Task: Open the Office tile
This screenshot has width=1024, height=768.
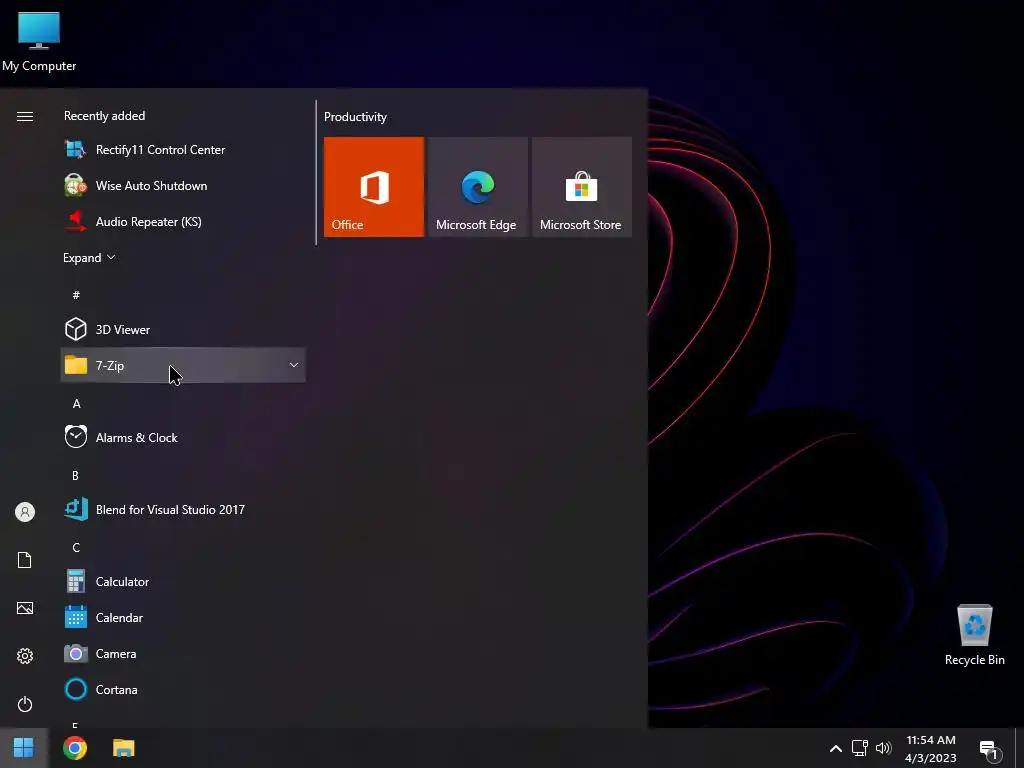Action: click(374, 187)
